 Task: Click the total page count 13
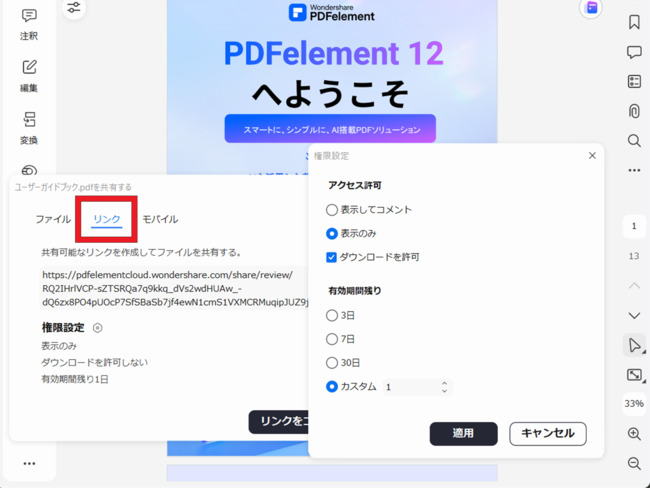tap(634, 256)
